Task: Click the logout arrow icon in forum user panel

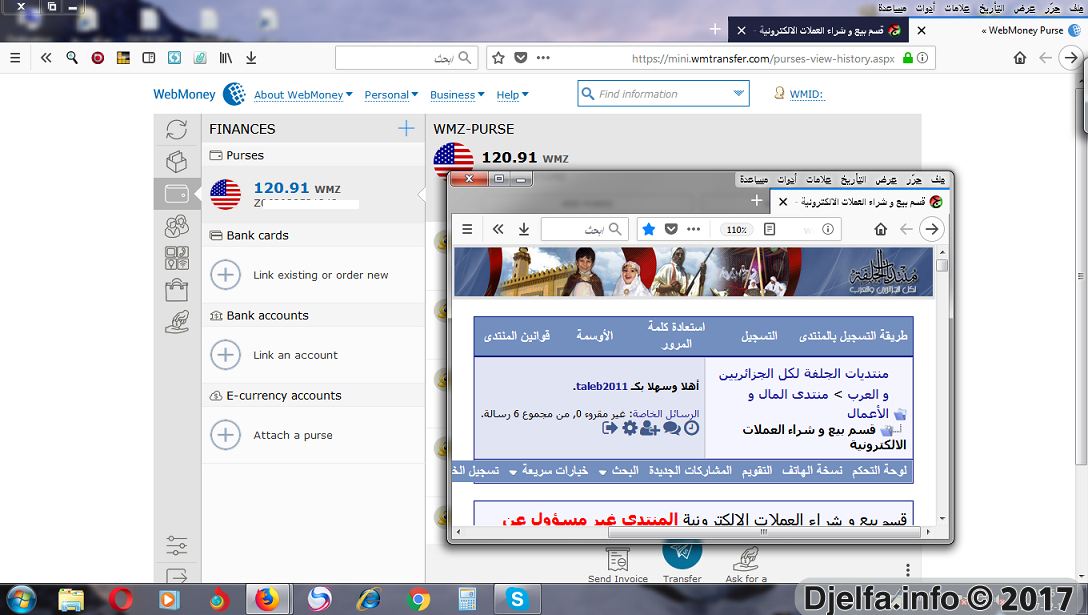Action: (x=610, y=428)
